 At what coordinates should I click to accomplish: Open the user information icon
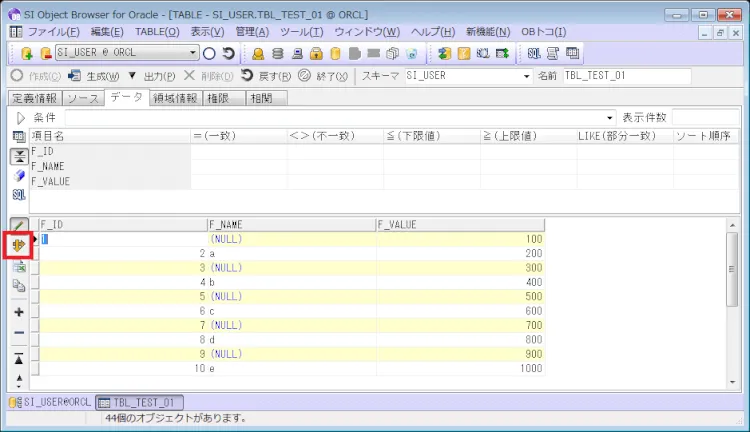click(x=258, y=53)
